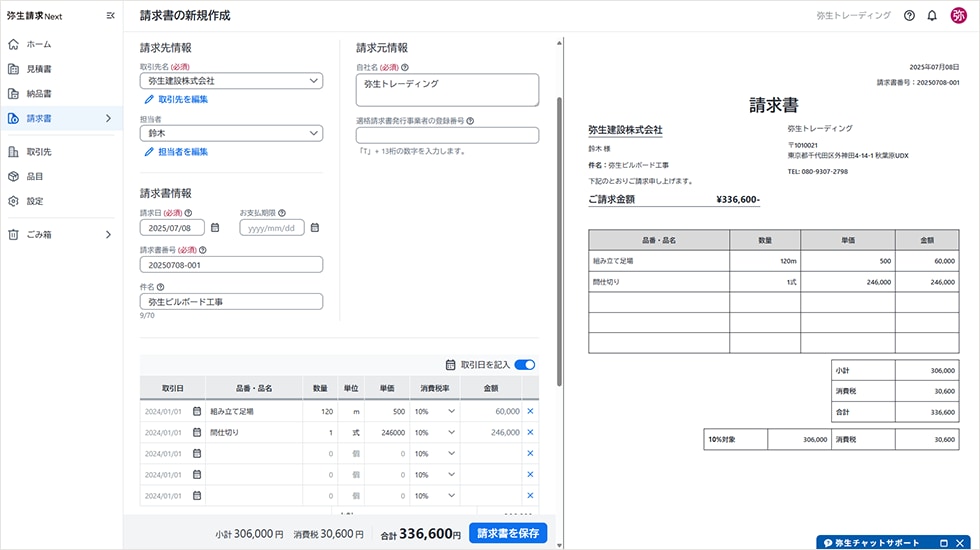980x550 pixels.
Task: Open the calendar picker for 請求日
Action: pyautogui.click(x=214, y=228)
